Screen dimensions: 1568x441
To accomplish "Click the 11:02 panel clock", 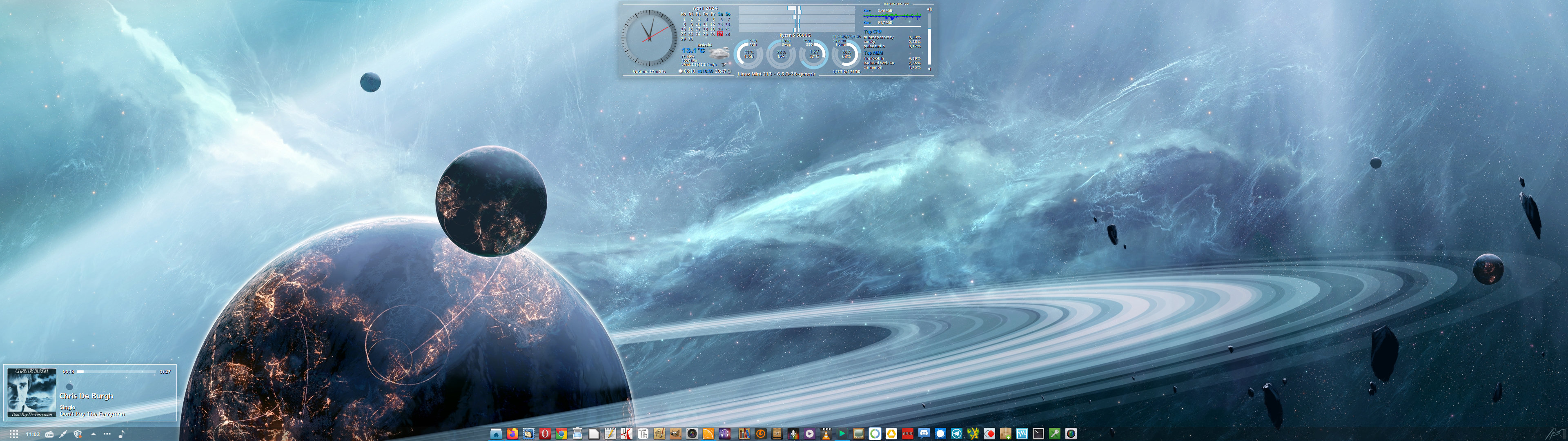I will tap(33, 434).
